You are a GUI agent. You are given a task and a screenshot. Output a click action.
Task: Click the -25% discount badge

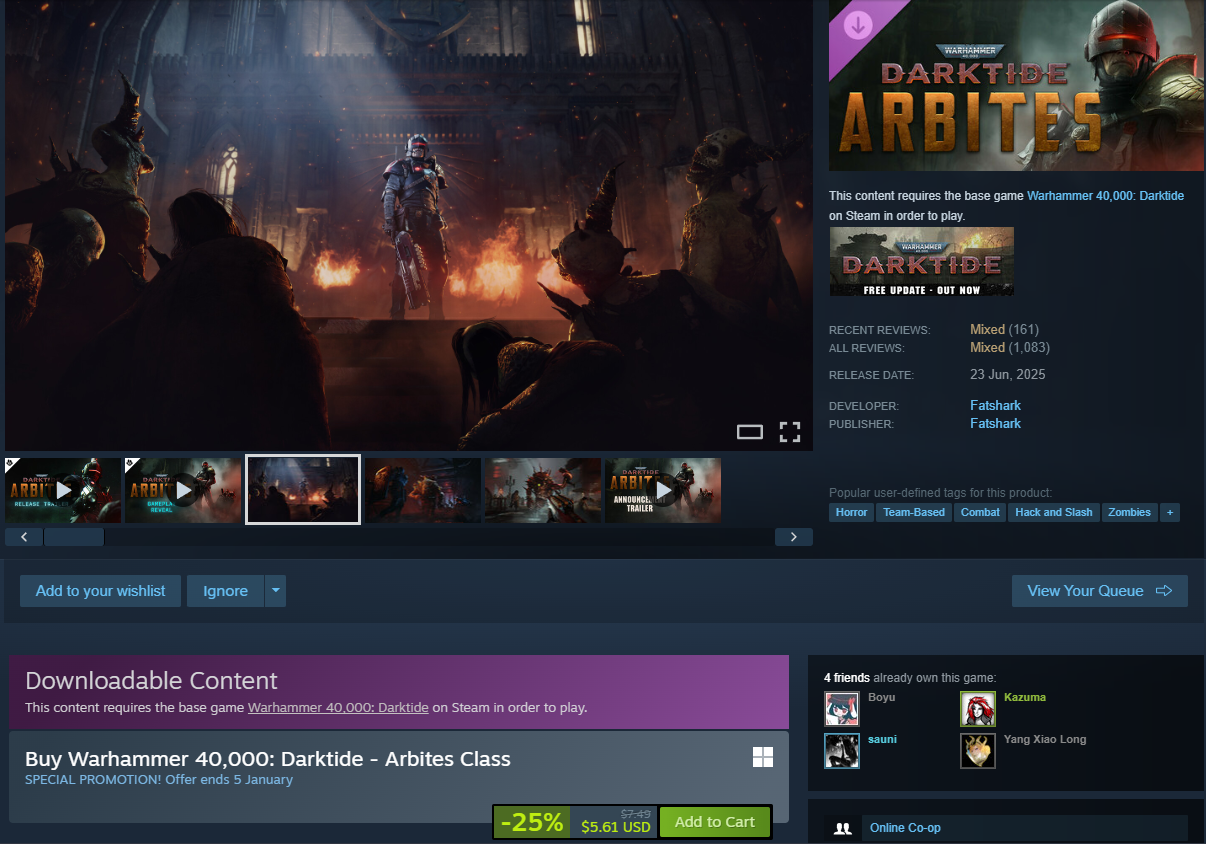tap(532, 822)
